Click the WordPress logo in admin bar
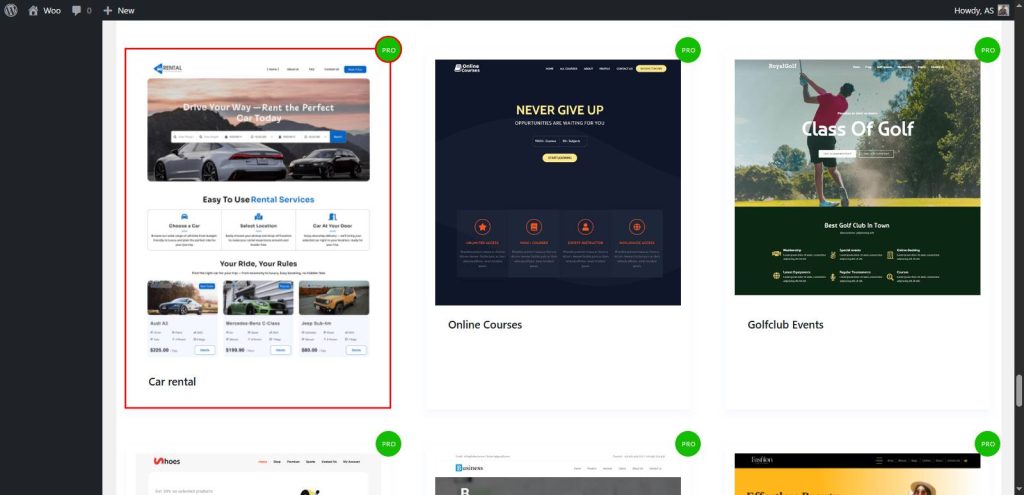This screenshot has width=1024, height=495. point(10,10)
